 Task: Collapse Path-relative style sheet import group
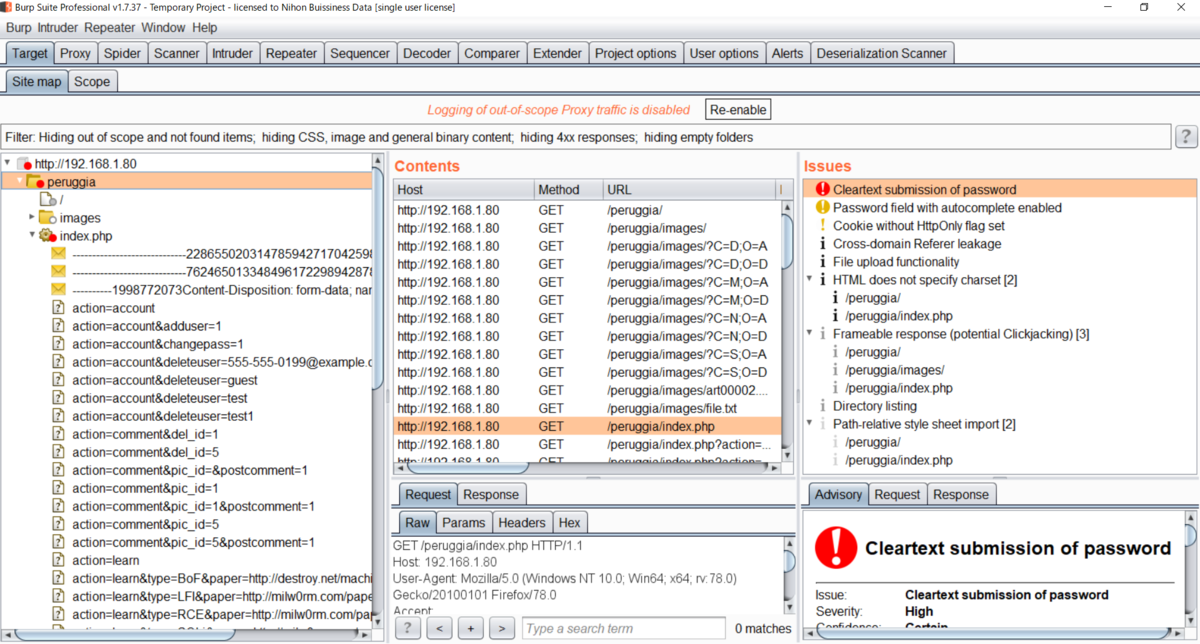[x=809, y=423]
